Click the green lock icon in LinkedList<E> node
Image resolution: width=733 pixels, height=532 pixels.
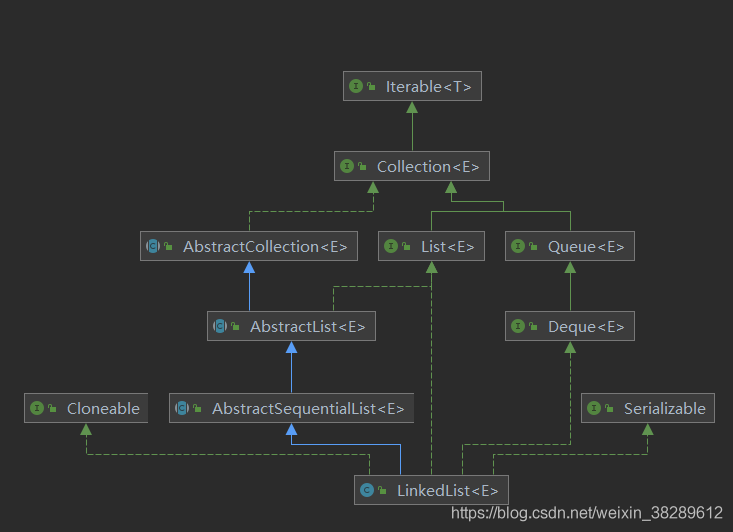tap(382, 490)
